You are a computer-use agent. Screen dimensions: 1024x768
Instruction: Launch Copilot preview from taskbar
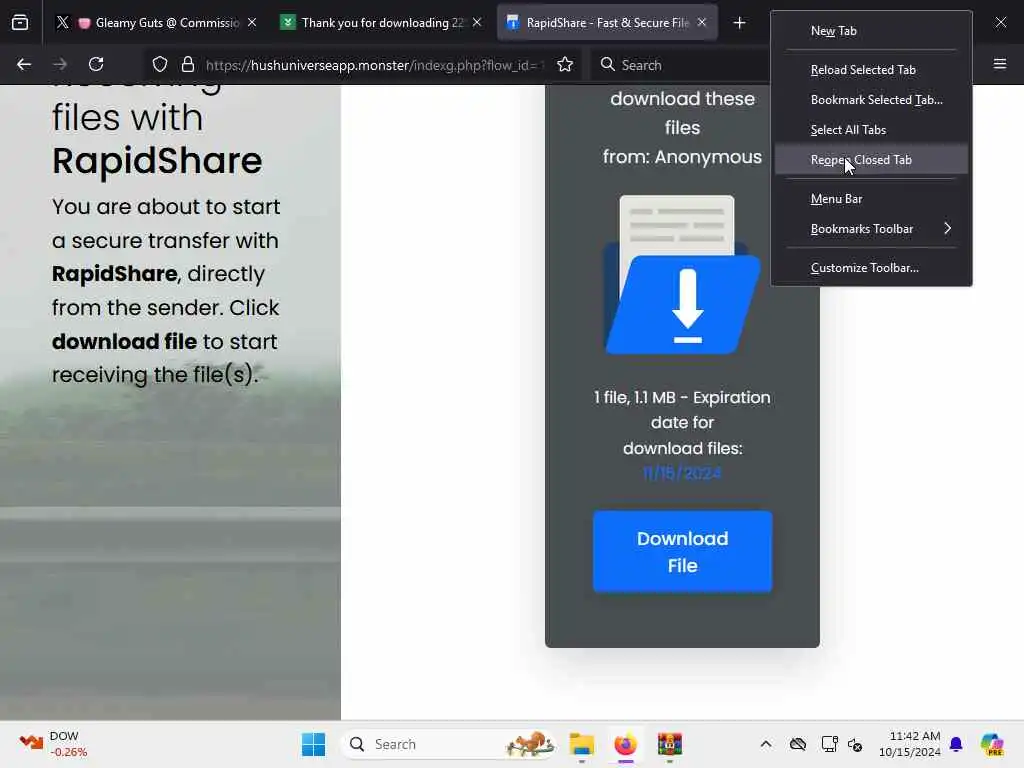coord(992,744)
